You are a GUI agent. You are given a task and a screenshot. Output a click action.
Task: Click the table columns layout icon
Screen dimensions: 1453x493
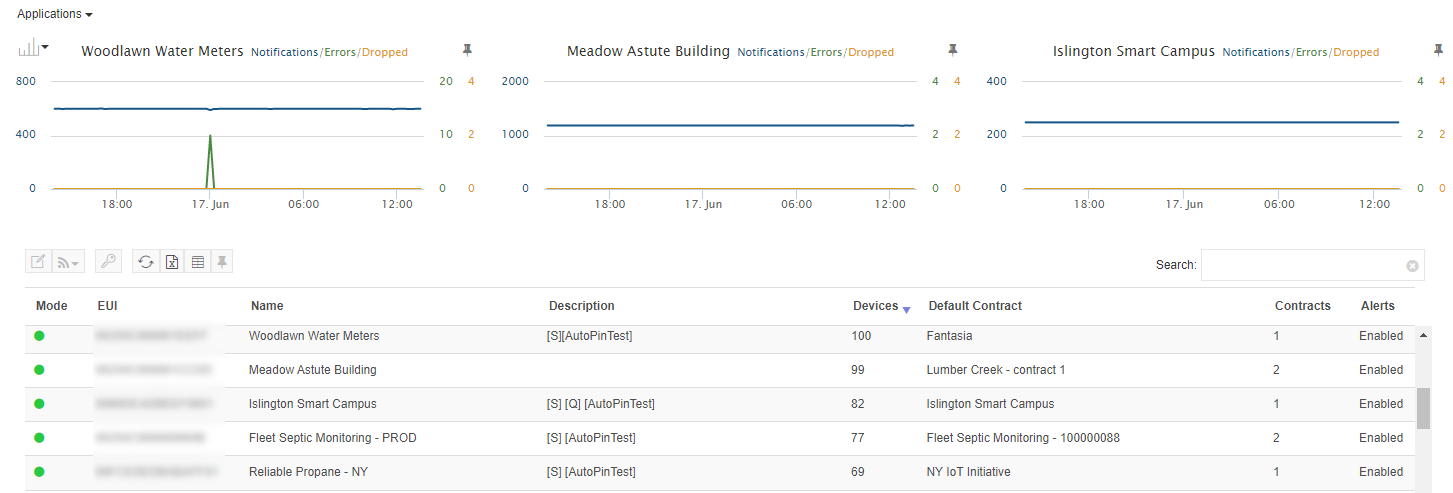(x=198, y=262)
